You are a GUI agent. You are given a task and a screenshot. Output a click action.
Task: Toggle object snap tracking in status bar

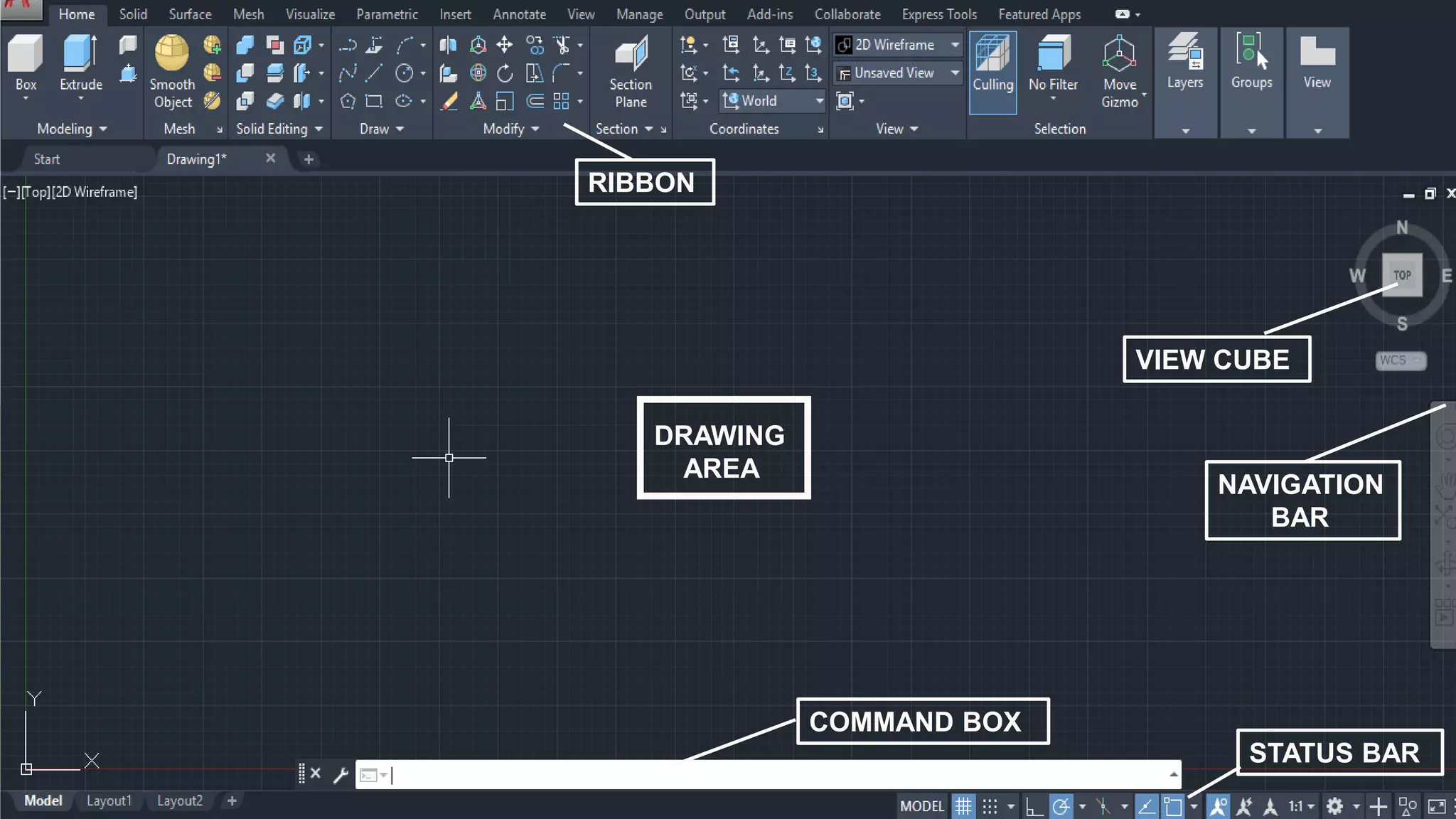pyautogui.click(x=1146, y=806)
